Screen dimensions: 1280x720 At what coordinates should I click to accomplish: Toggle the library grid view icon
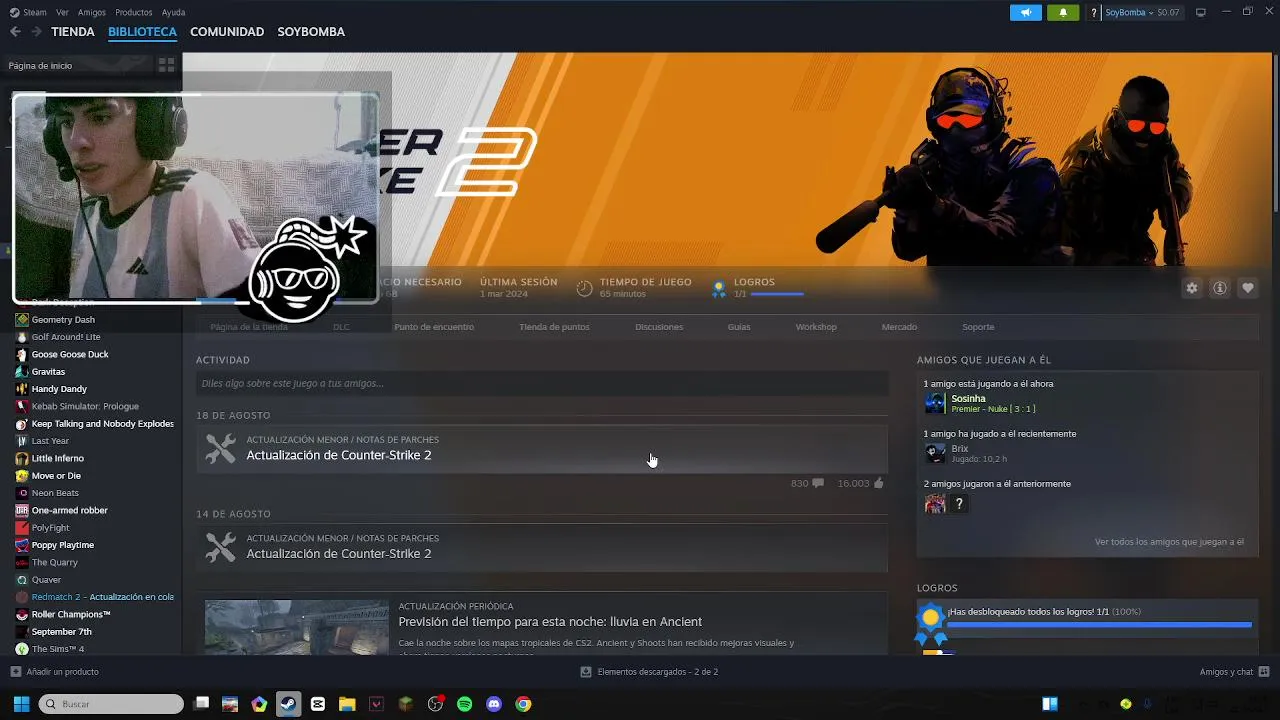(166, 65)
